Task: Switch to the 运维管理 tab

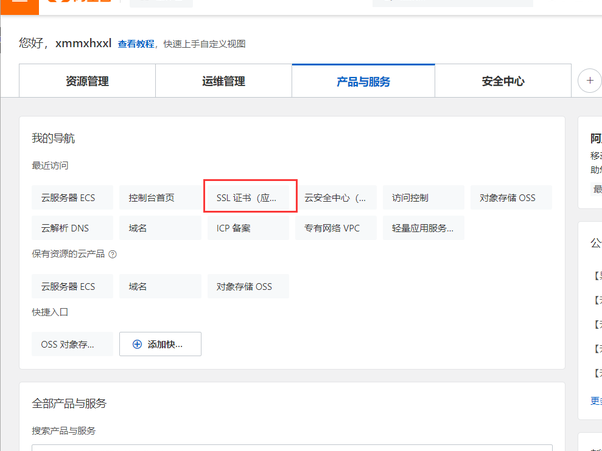Action: pos(223,81)
